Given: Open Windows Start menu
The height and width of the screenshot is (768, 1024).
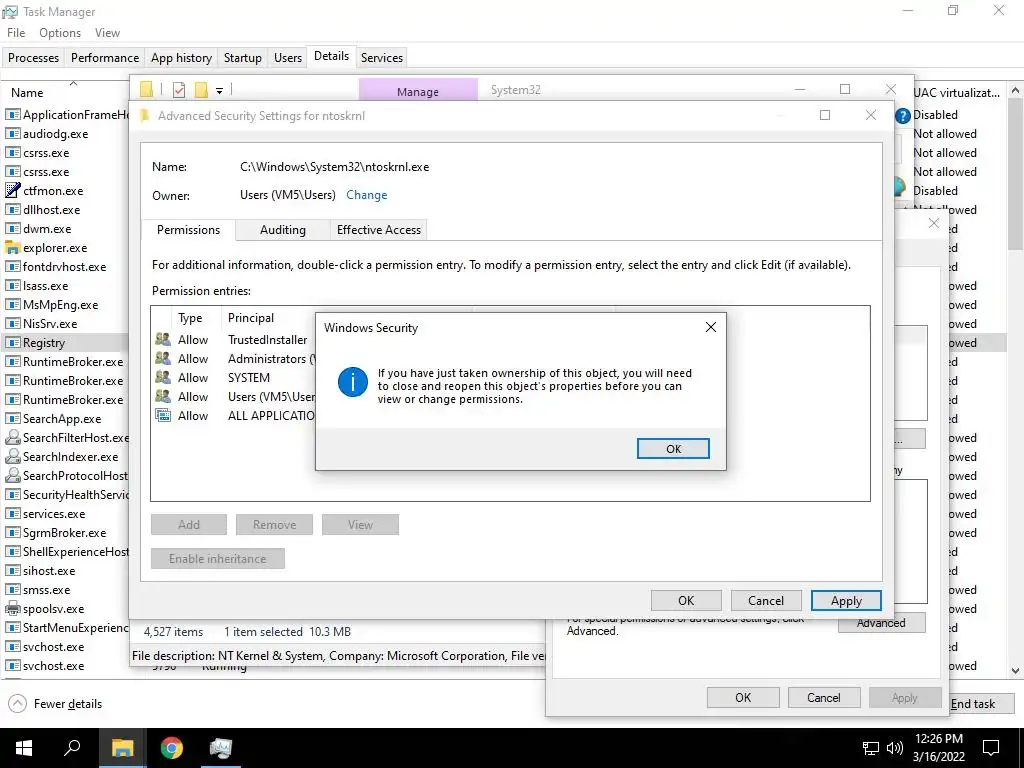Looking at the screenshot, I should 24,748.
